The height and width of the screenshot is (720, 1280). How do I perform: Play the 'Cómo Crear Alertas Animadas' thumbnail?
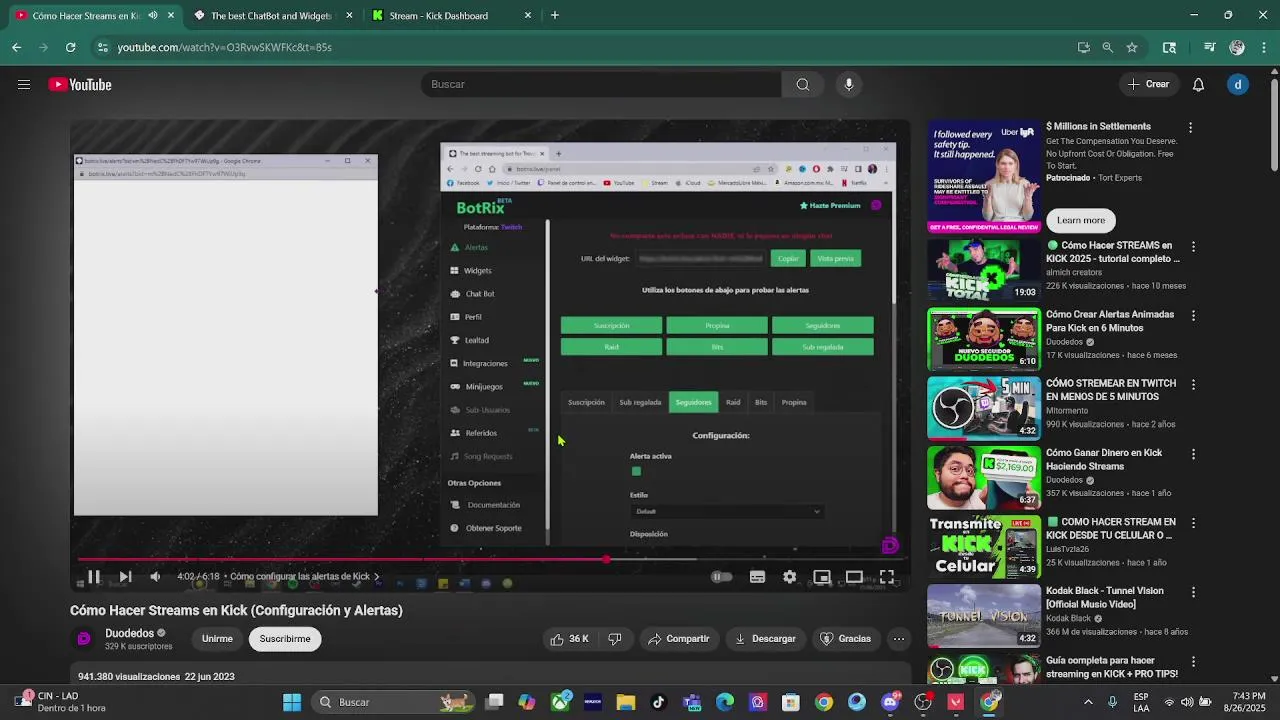tap(984, 339)
